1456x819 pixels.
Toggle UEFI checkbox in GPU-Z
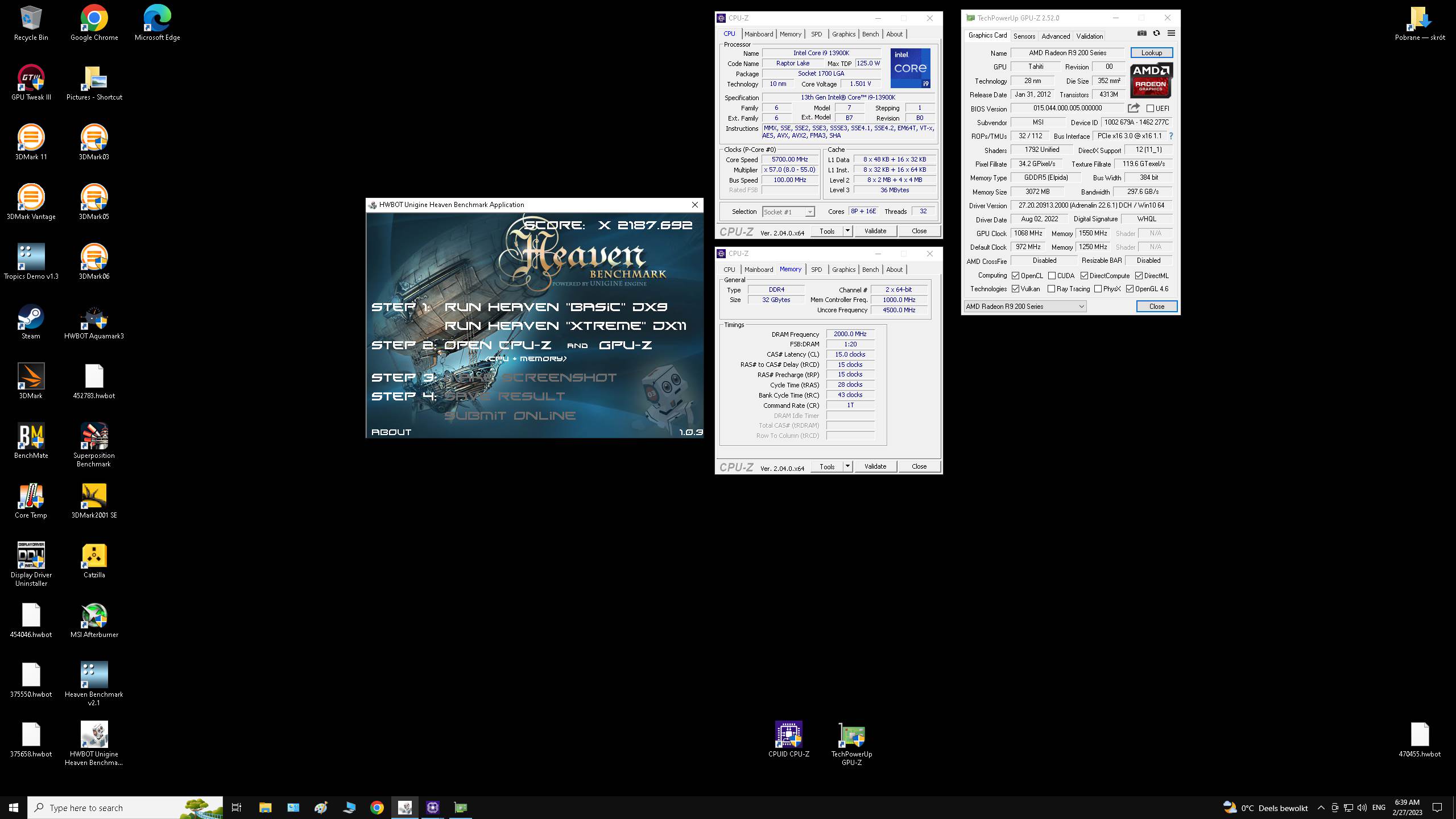coord(1150,108)
